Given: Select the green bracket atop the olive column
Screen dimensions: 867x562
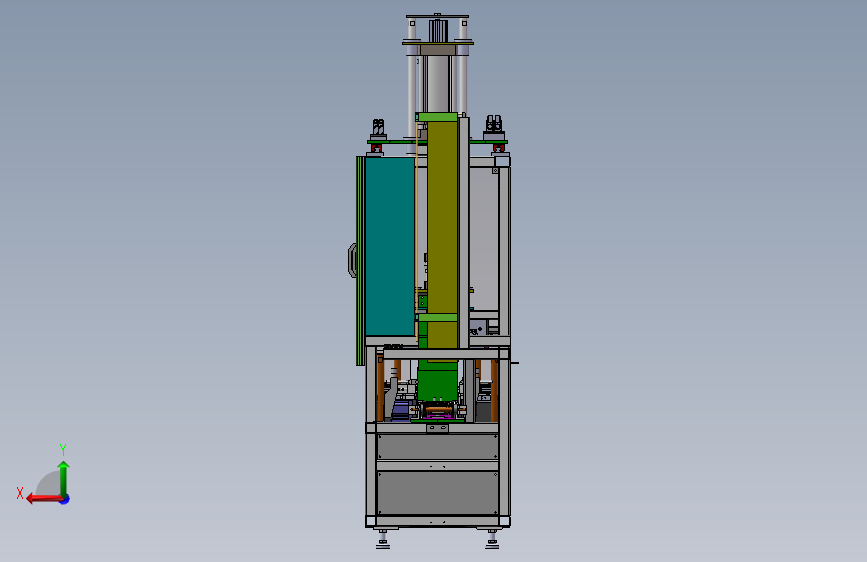Looking at the screenshot, I should 437,117.
